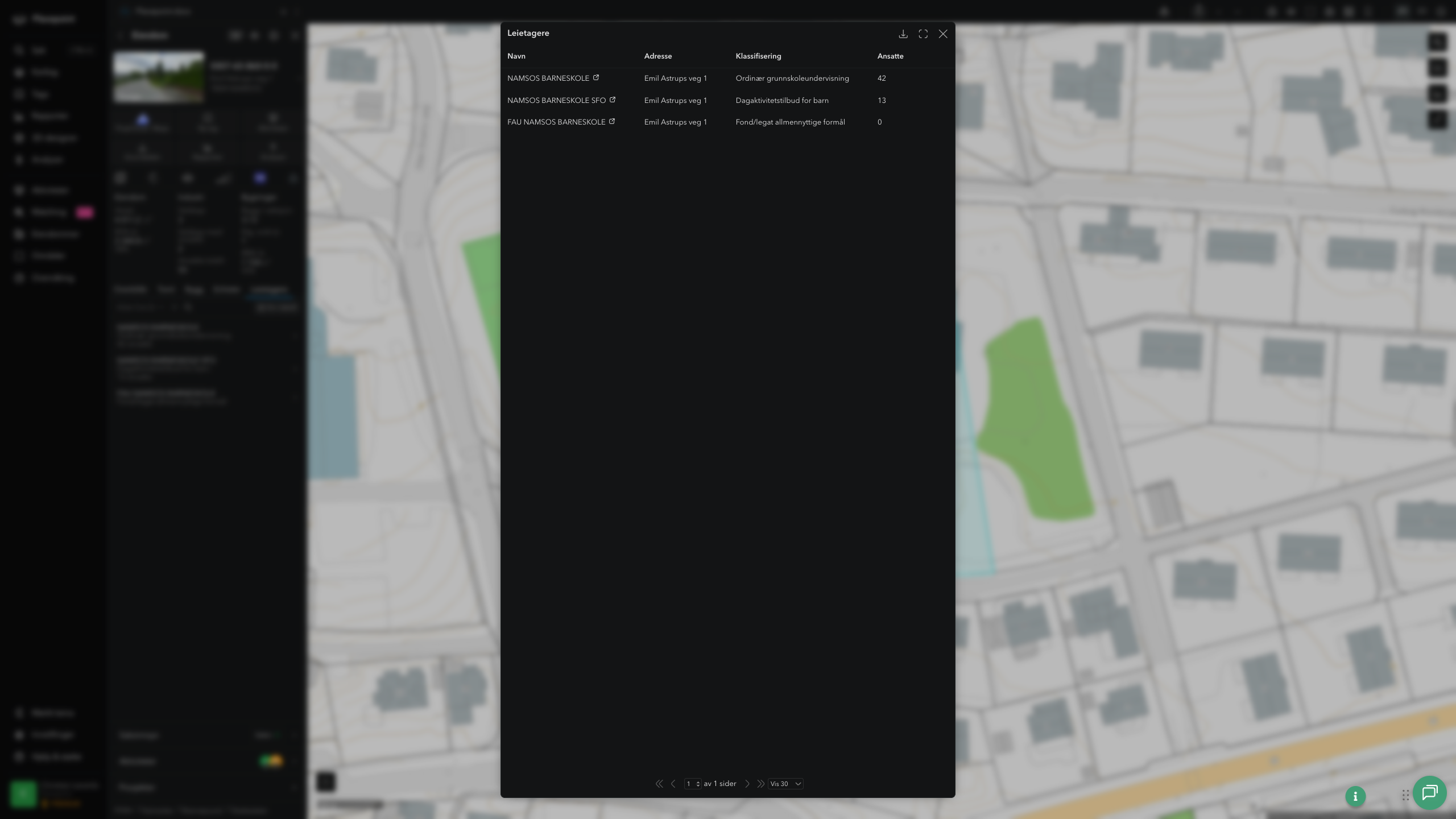Sort by the Adresse column header
Viewport: 1456px width, 819px height.
point(658,56)
